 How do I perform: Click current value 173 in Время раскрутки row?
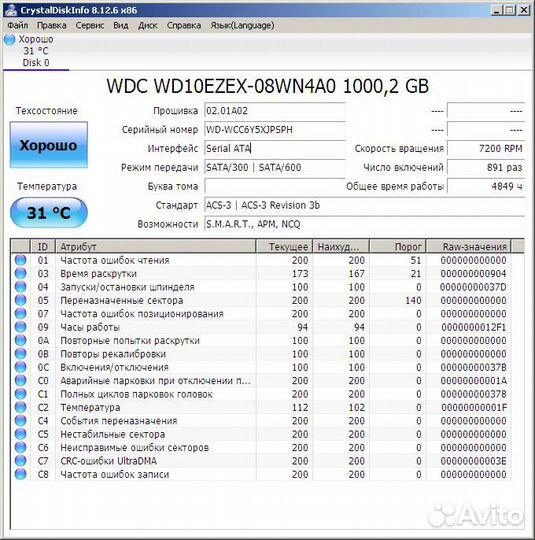click(300, 274)
